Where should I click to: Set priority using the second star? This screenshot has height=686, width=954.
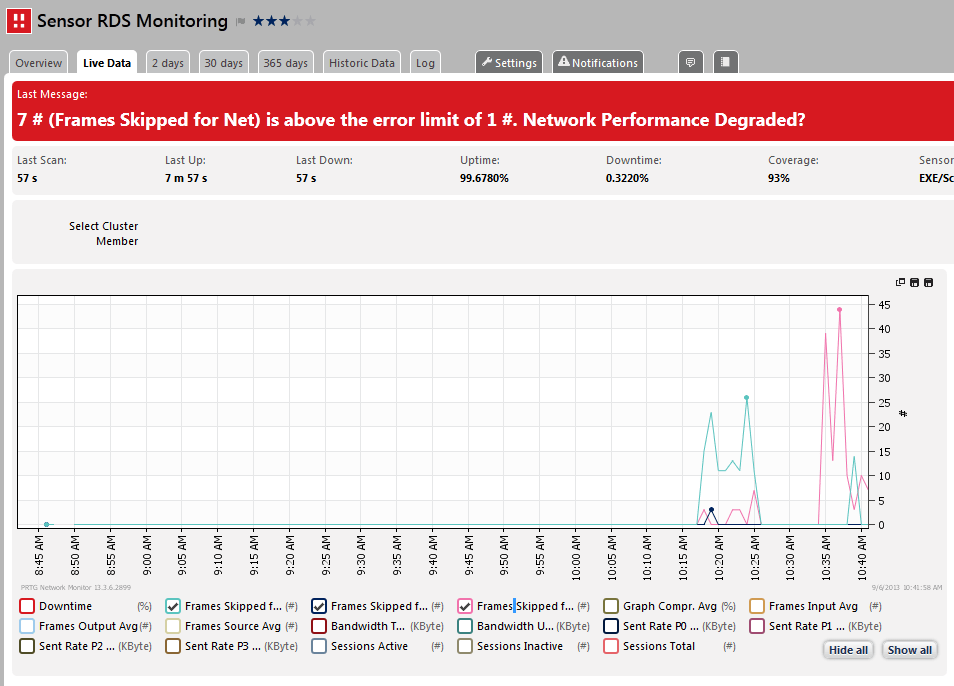pyautogui.click(x=271, y=21)
